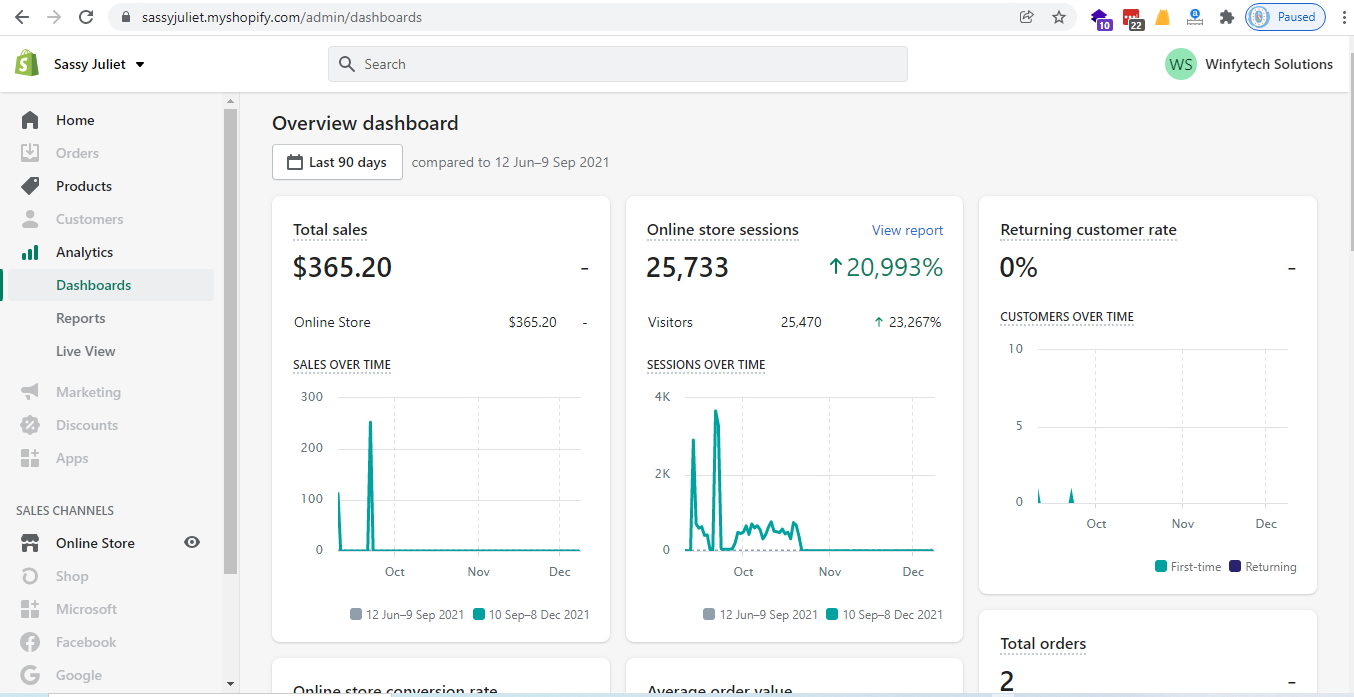1354x697 pixels.
Task: Click the Shopify bag logo
Action: click(x=27, y=64)
